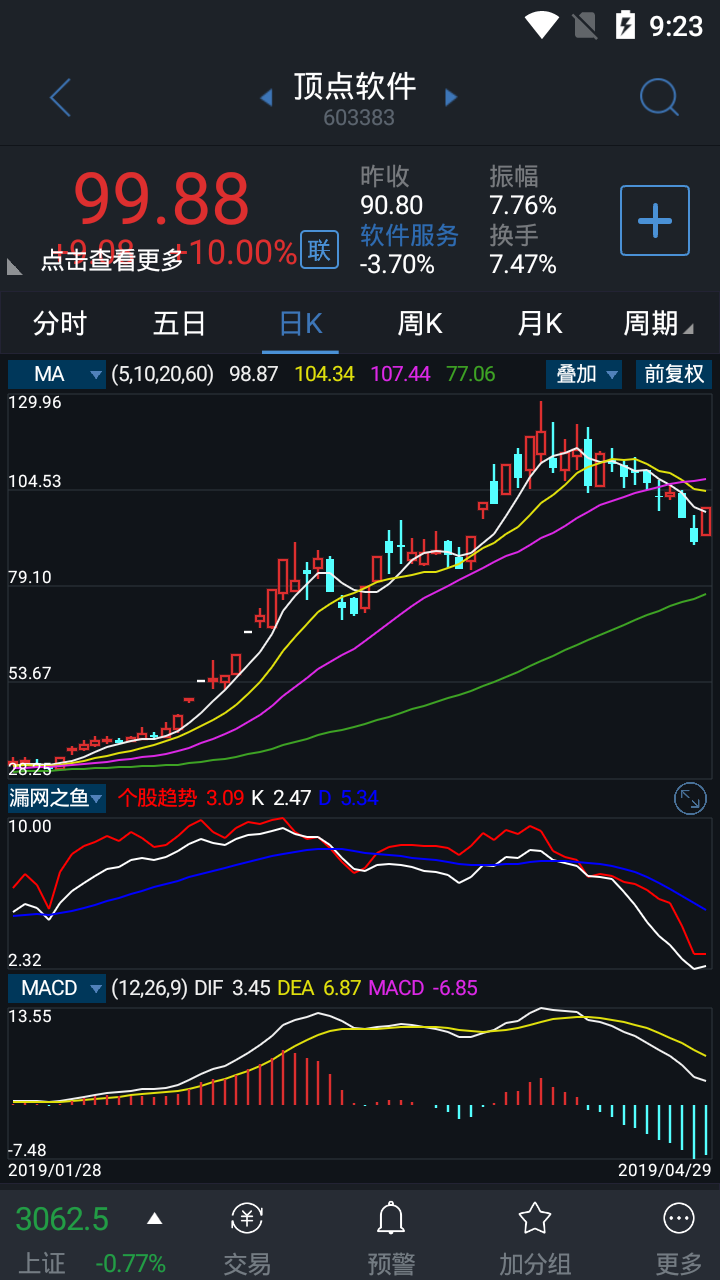Tap the no-SIM status icon
720x1280 pixels.
pos(584,25)
